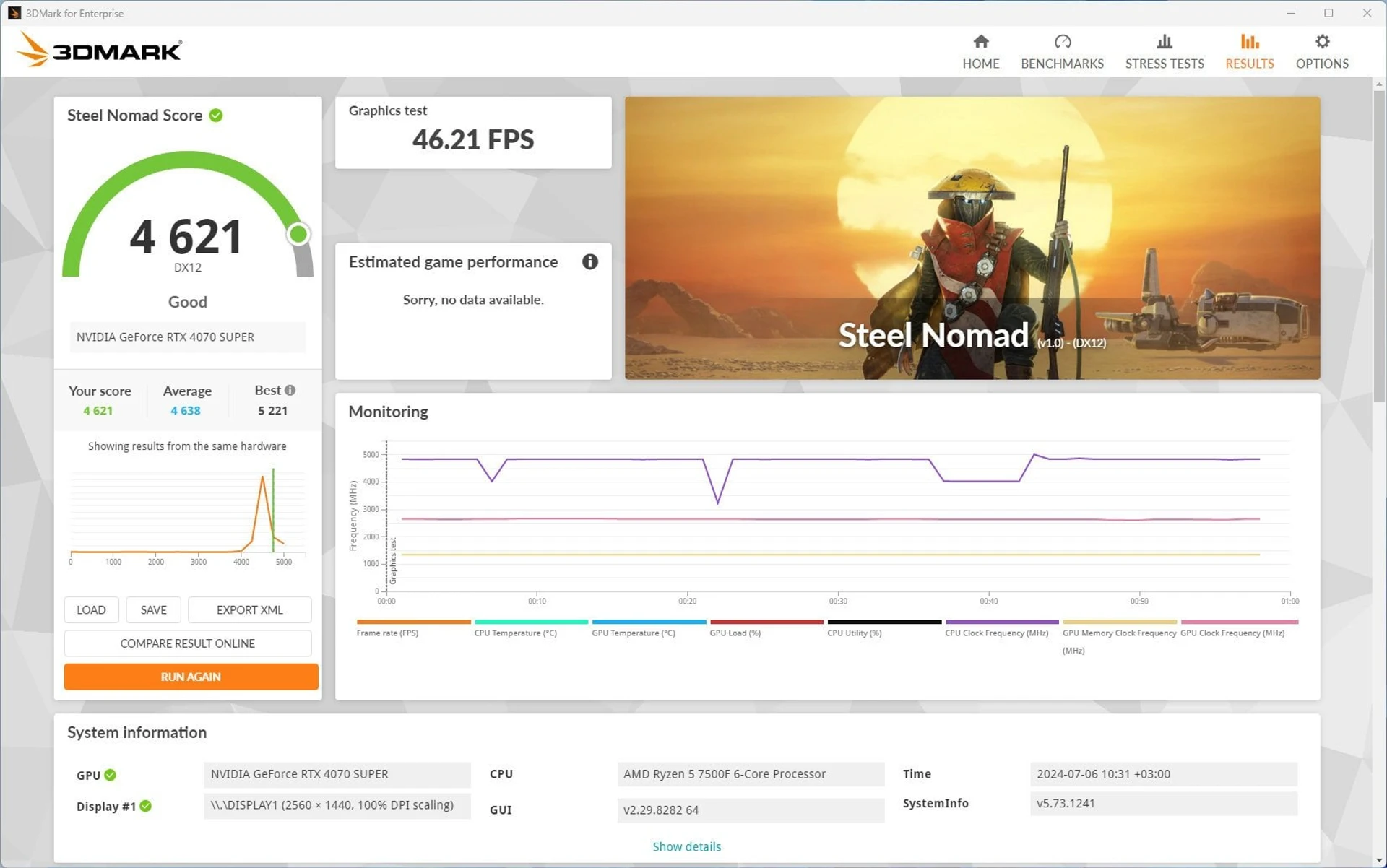This screenshot has height=868, width=1387.
Task: Click the green check next to GPU label
Action: tap(110, 775)
